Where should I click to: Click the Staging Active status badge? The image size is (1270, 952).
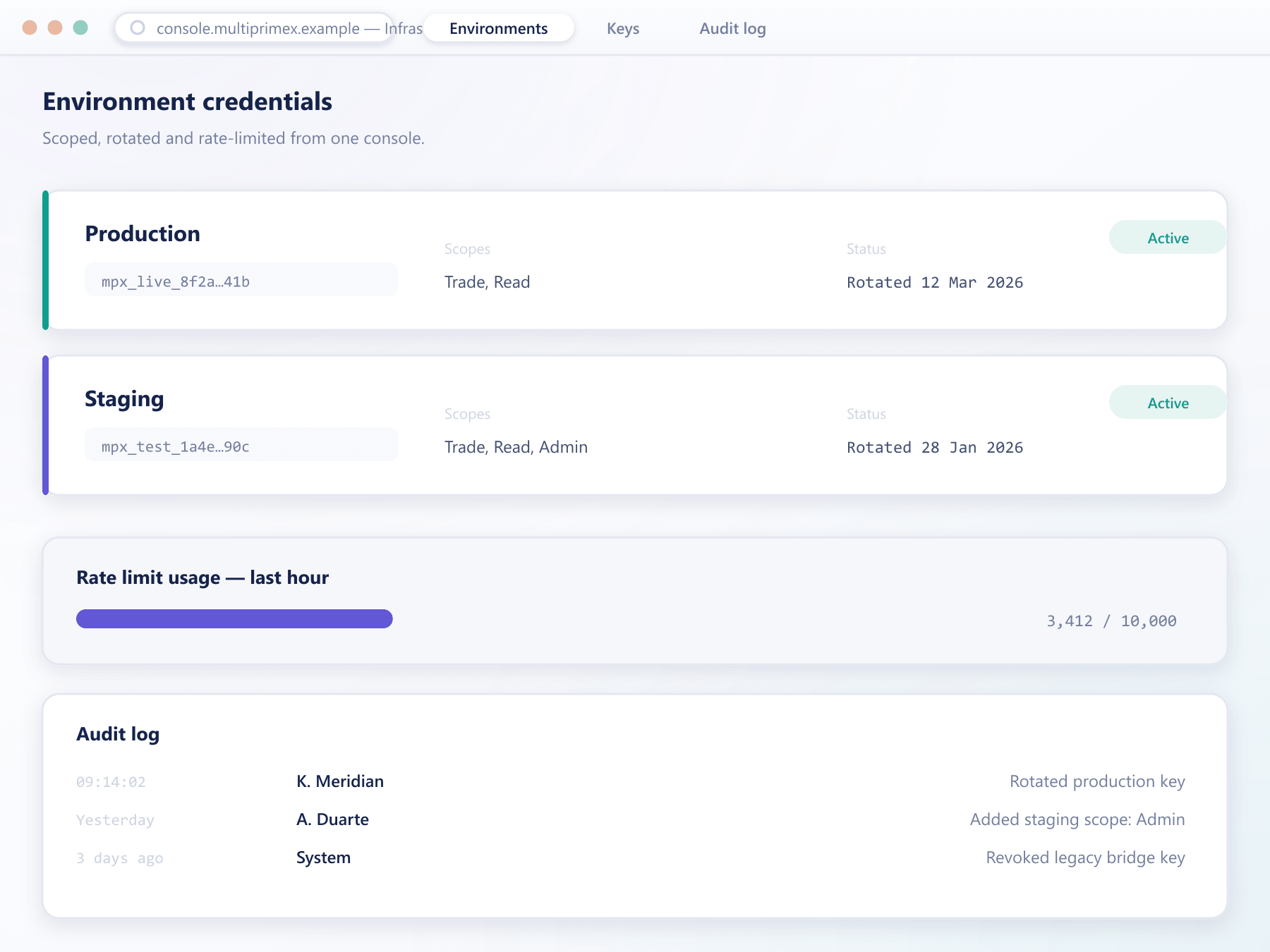pyautogui.click(x=1168, y=403)
